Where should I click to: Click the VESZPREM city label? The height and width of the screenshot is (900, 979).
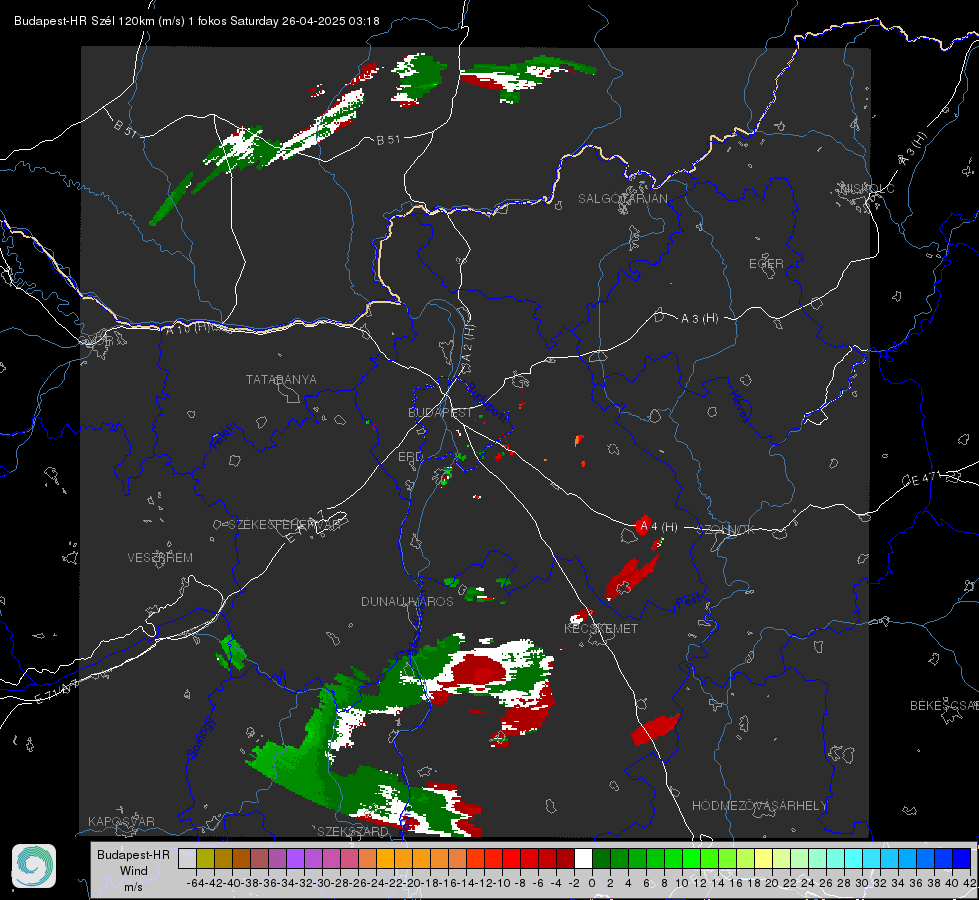pyautogui.click(x=160, y=558)
